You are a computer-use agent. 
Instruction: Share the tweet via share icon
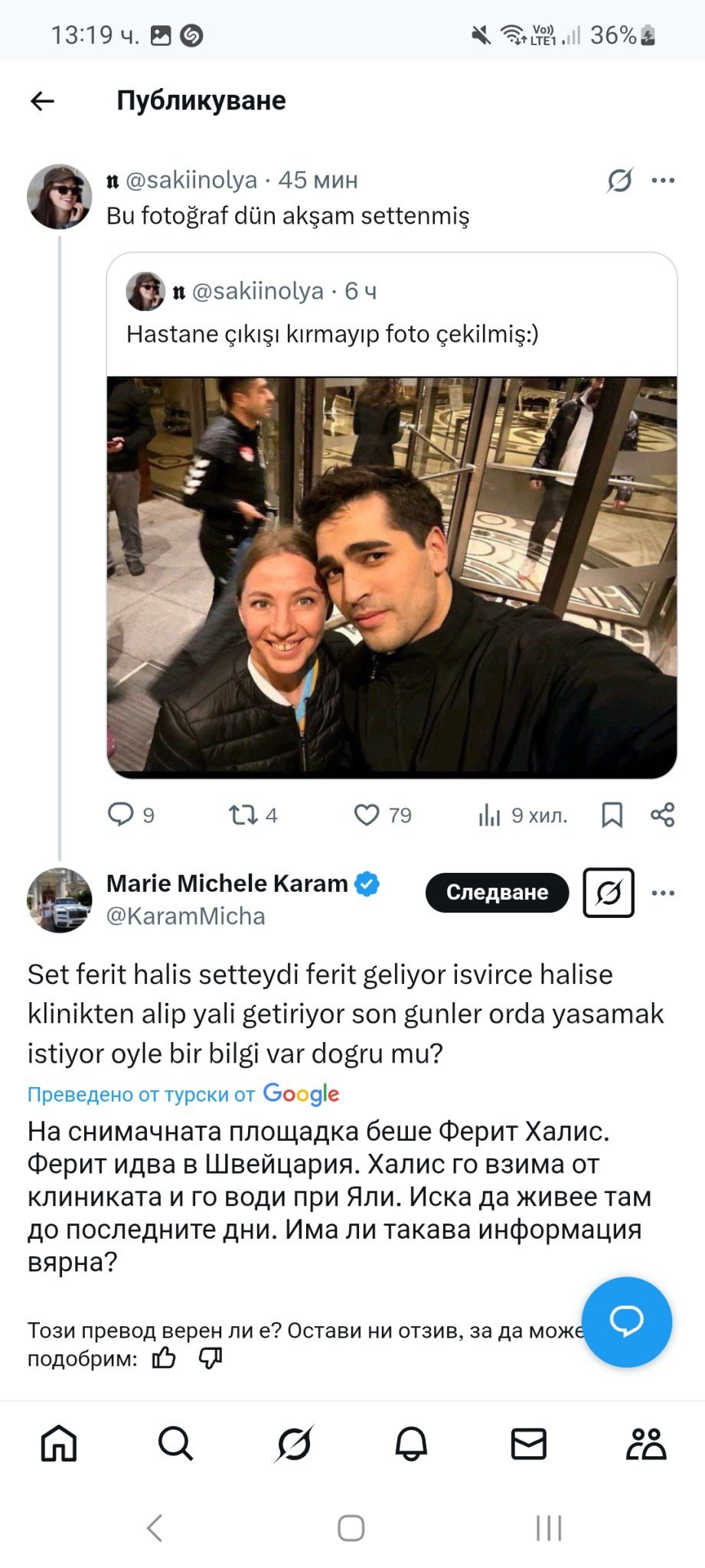coord(663,815)
